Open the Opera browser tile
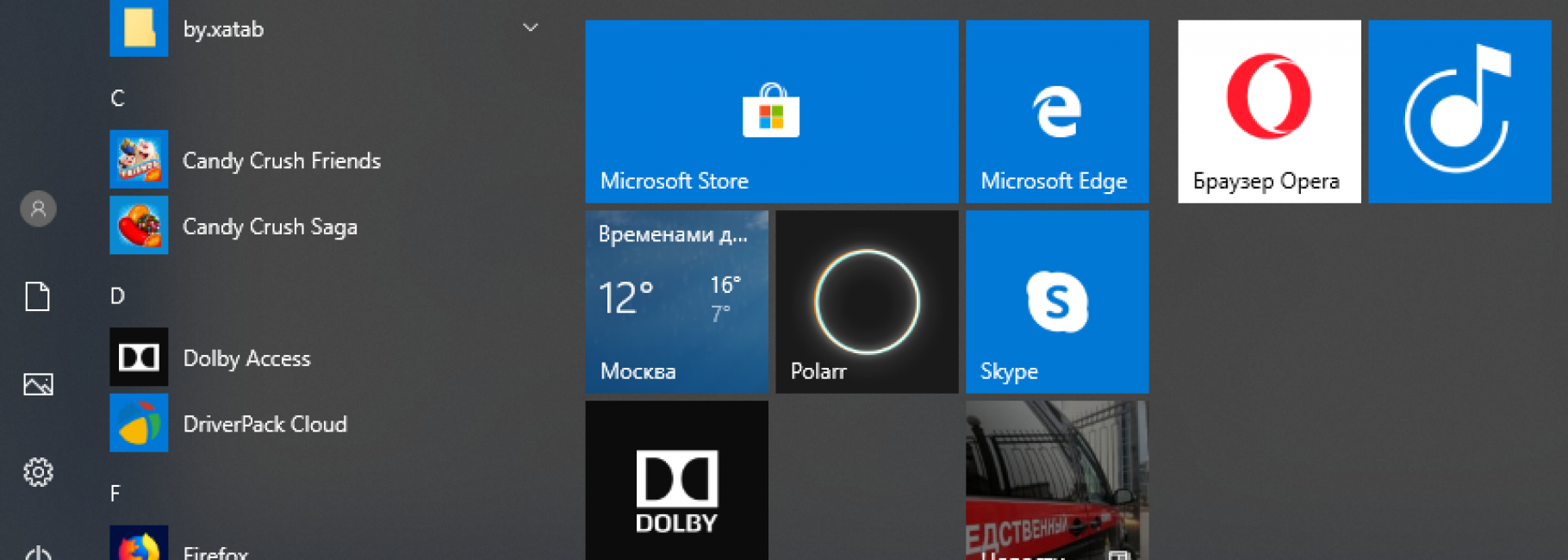 (x=1268, y=111)
